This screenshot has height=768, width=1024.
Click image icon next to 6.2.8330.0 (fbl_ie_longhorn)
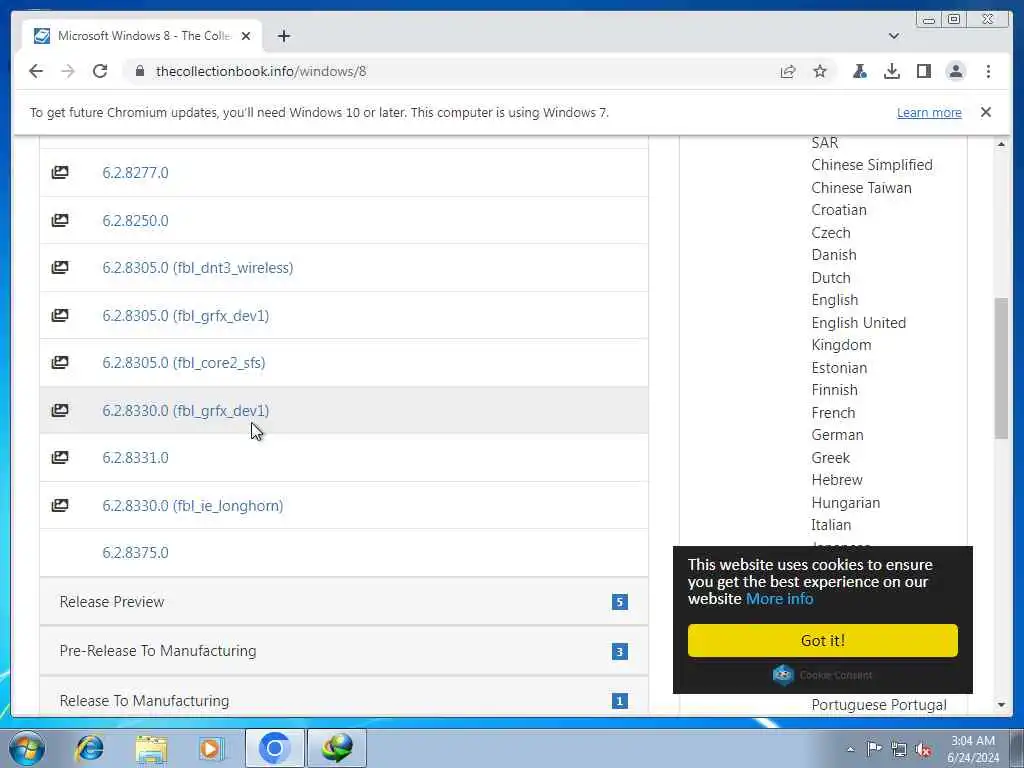60,505
